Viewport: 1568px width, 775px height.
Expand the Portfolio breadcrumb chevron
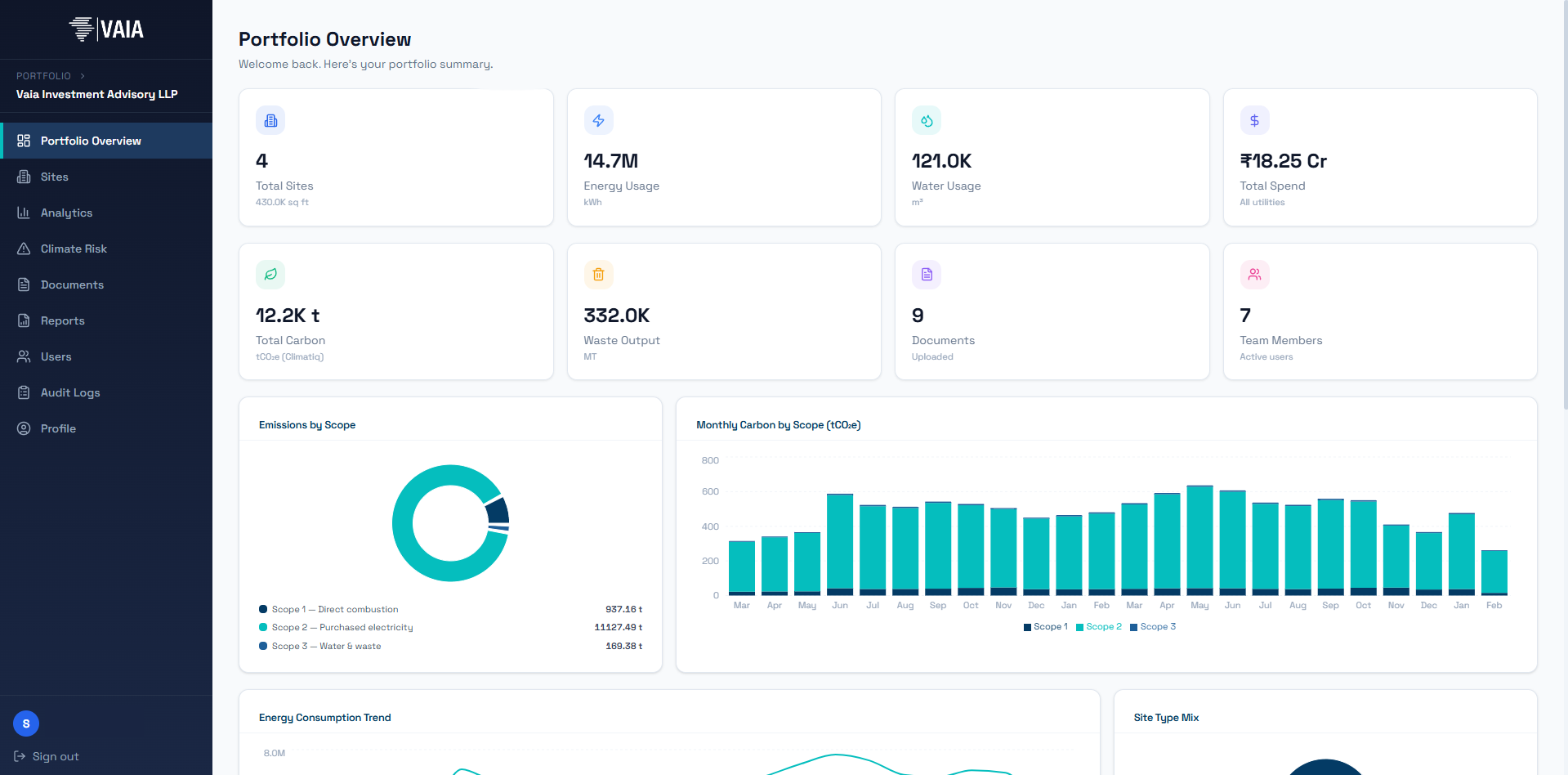point(83,76)
